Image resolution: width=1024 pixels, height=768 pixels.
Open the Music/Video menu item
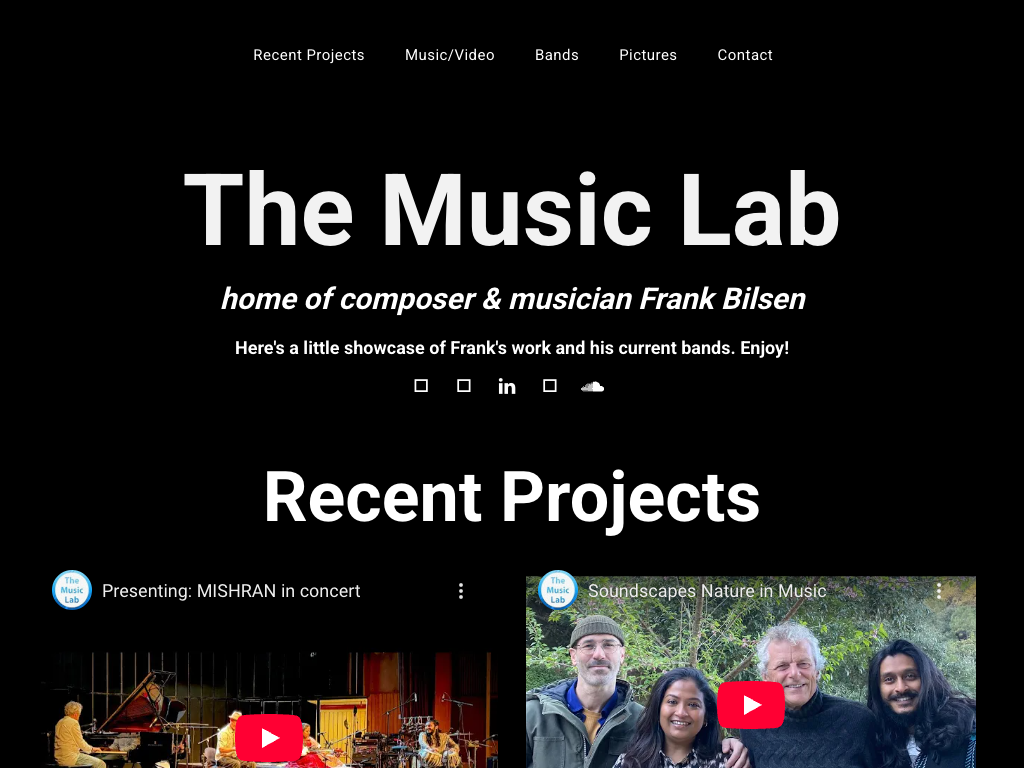pos(450,55)
